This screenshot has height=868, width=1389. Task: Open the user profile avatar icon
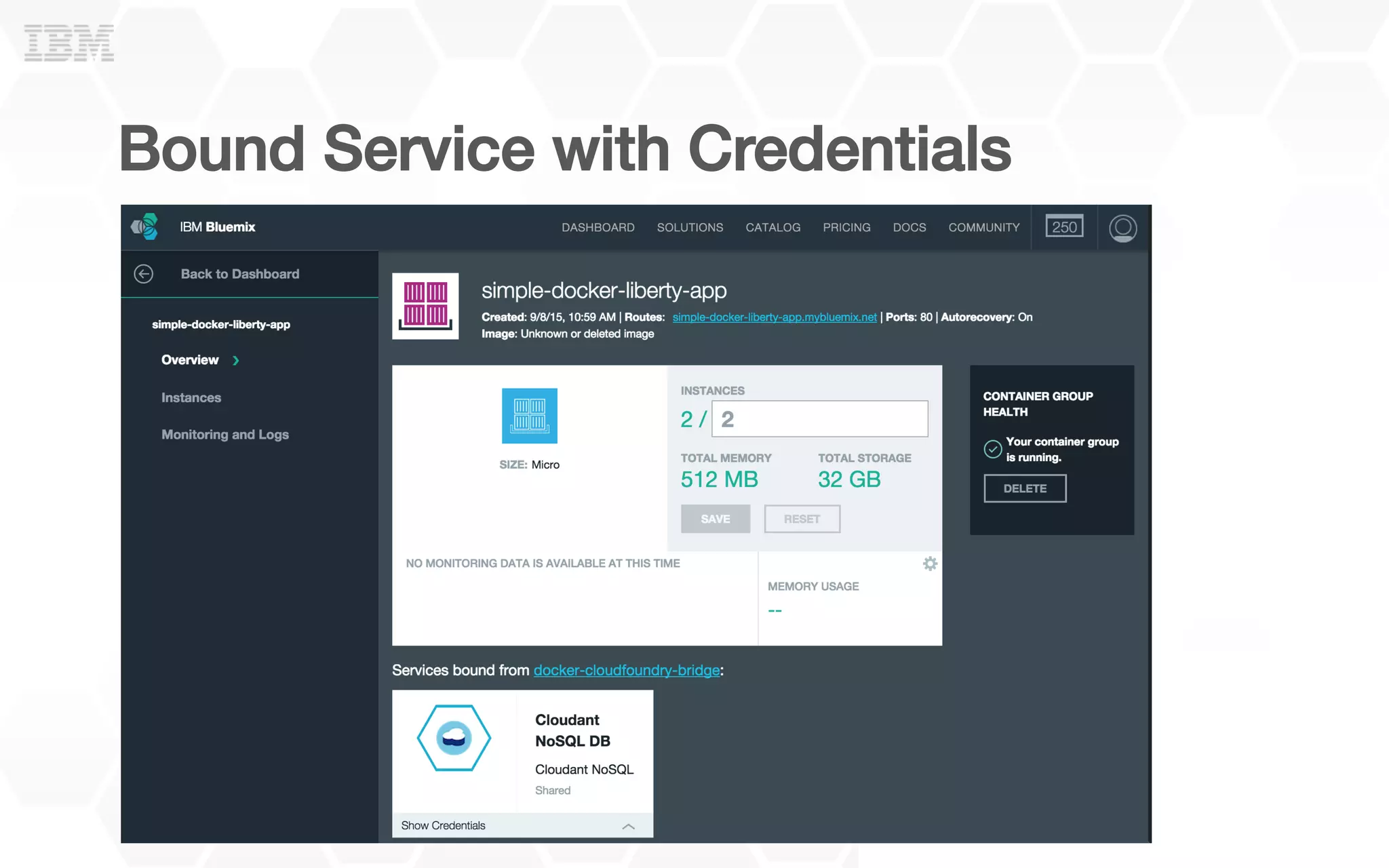click(1122, 228)
